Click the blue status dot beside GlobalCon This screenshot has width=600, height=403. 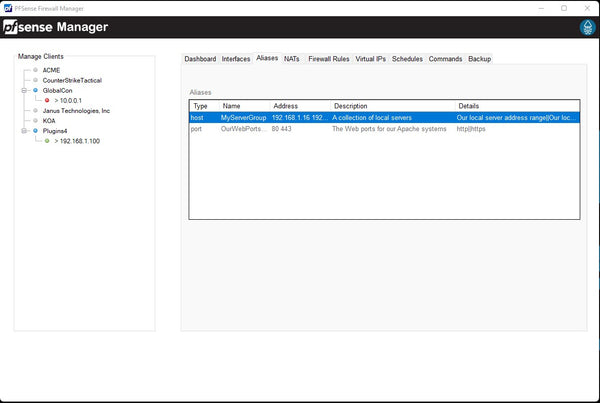pyautogui.click(x=35, y=90)
